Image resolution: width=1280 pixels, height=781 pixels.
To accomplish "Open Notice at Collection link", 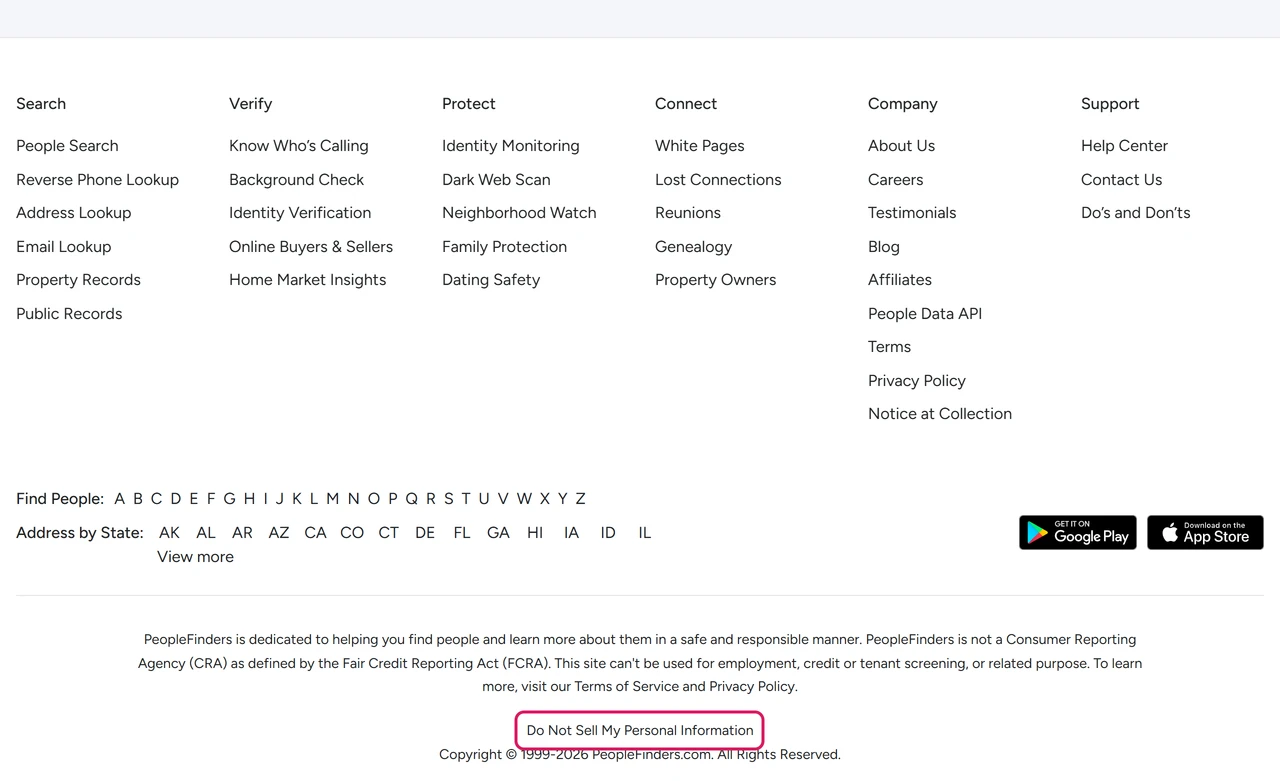I will [940, 414].
